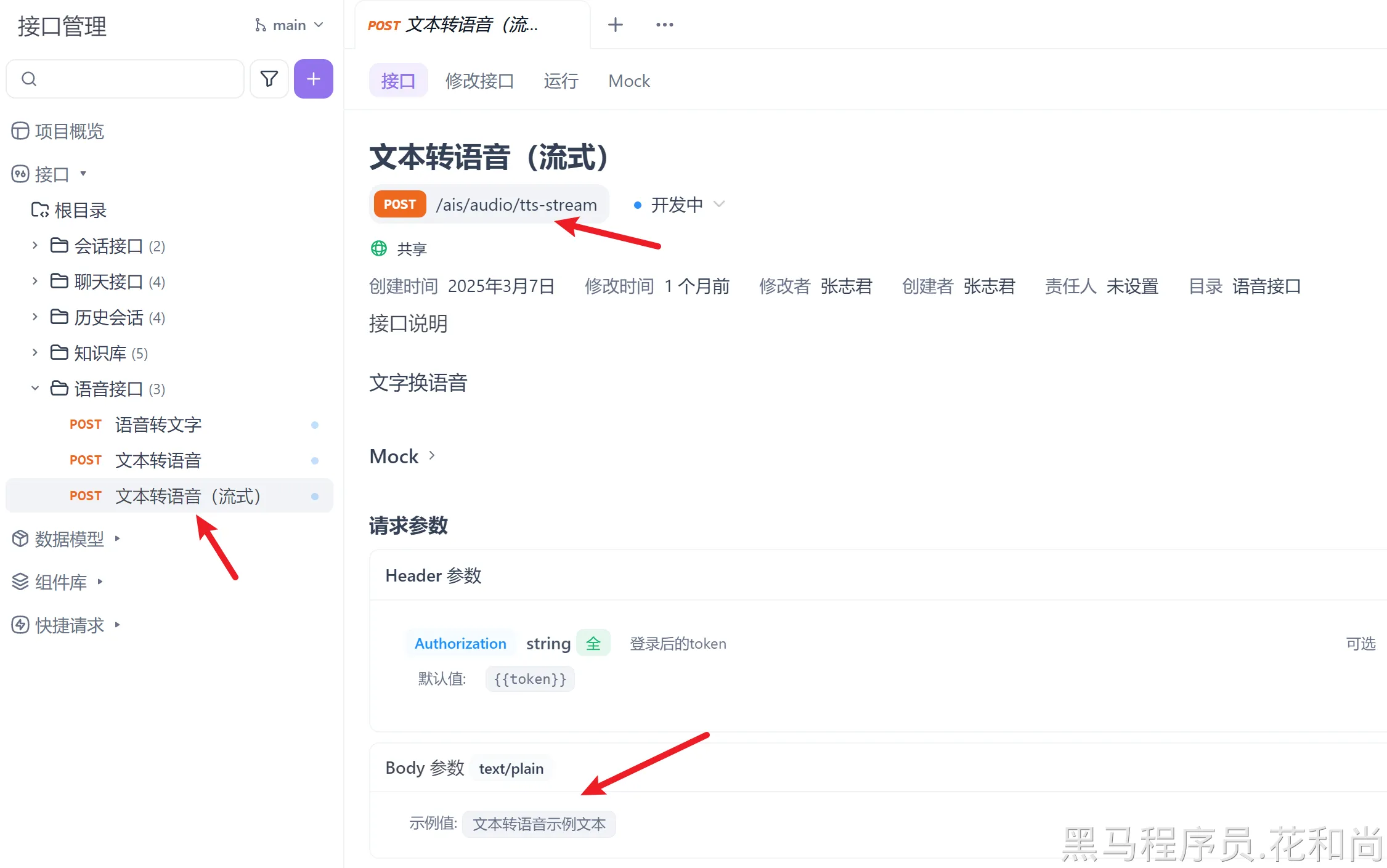1387x868 pixels.
Task: Open the Mock tab
Action: (x=628, y=81)
